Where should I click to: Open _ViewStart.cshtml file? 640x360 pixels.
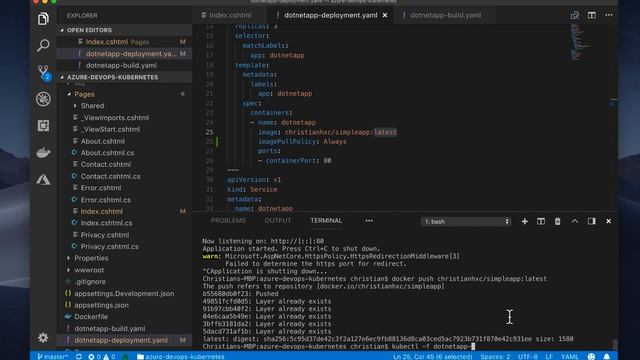[x=110, y=129]
